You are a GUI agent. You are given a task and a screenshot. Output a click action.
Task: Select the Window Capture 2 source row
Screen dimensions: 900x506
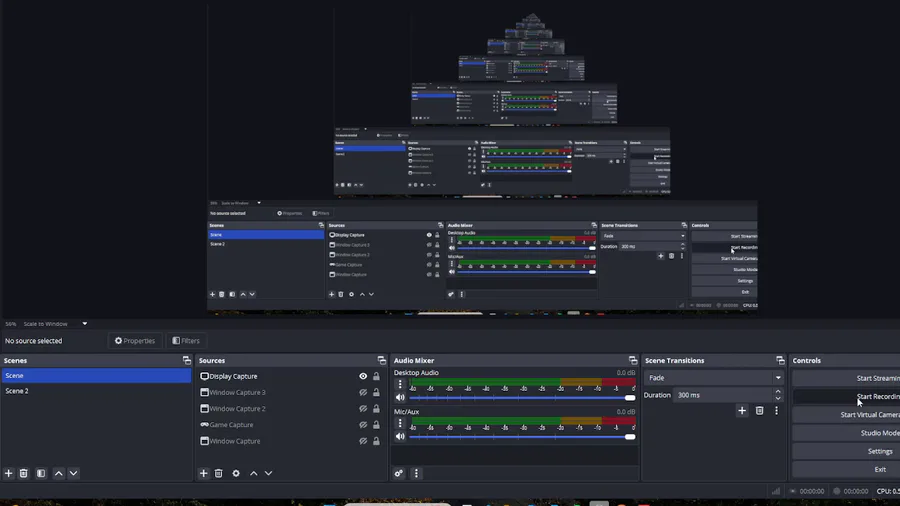pos(290,408)
